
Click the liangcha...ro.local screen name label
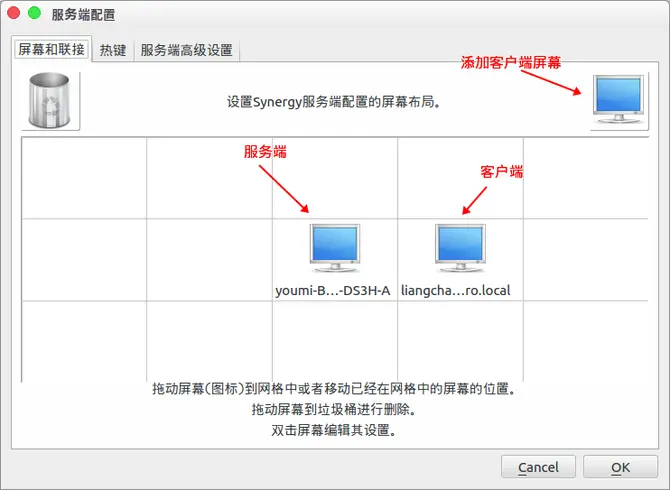tap(455, 291)
